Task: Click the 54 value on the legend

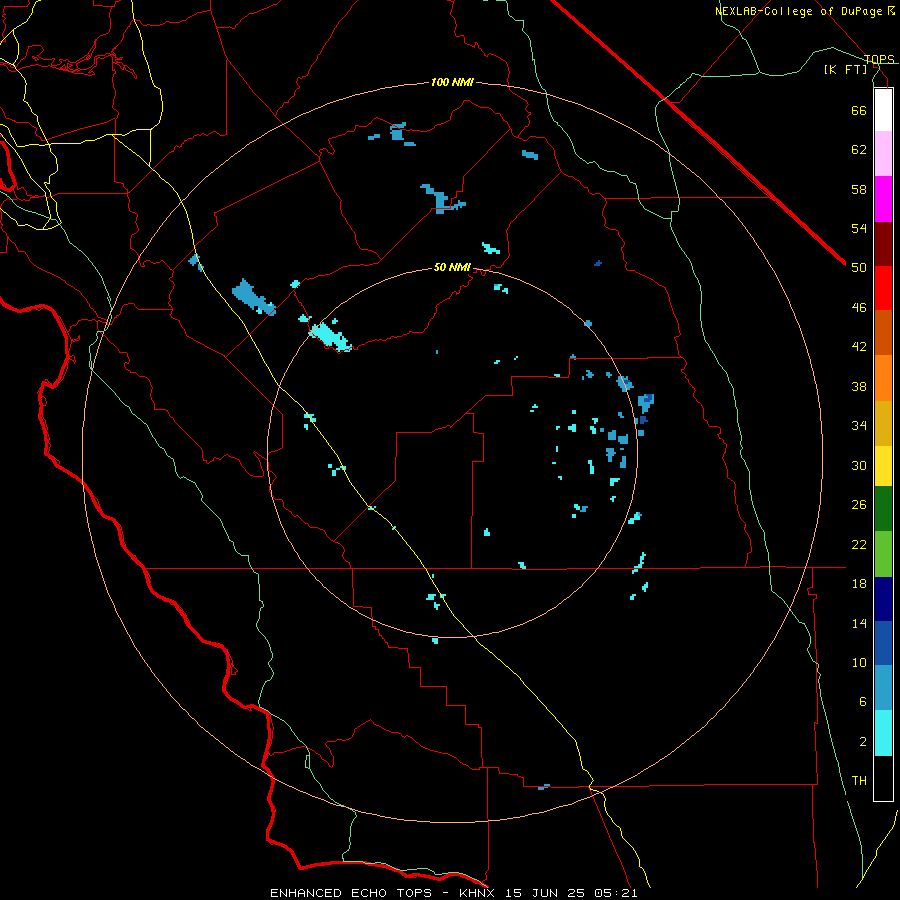Action: click(859, 228)
